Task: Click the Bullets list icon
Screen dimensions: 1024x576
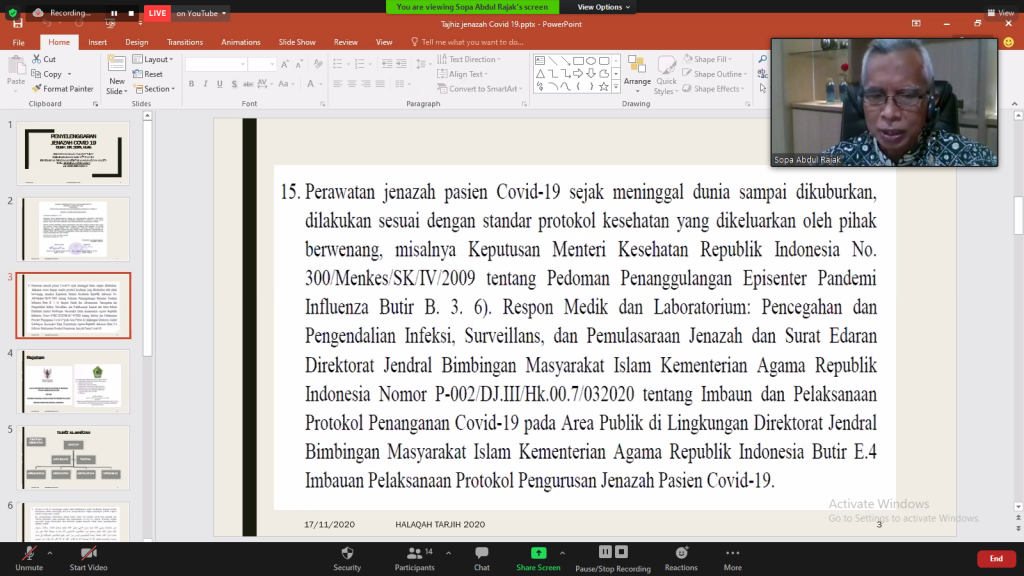Action: click(x=340, y=64)
